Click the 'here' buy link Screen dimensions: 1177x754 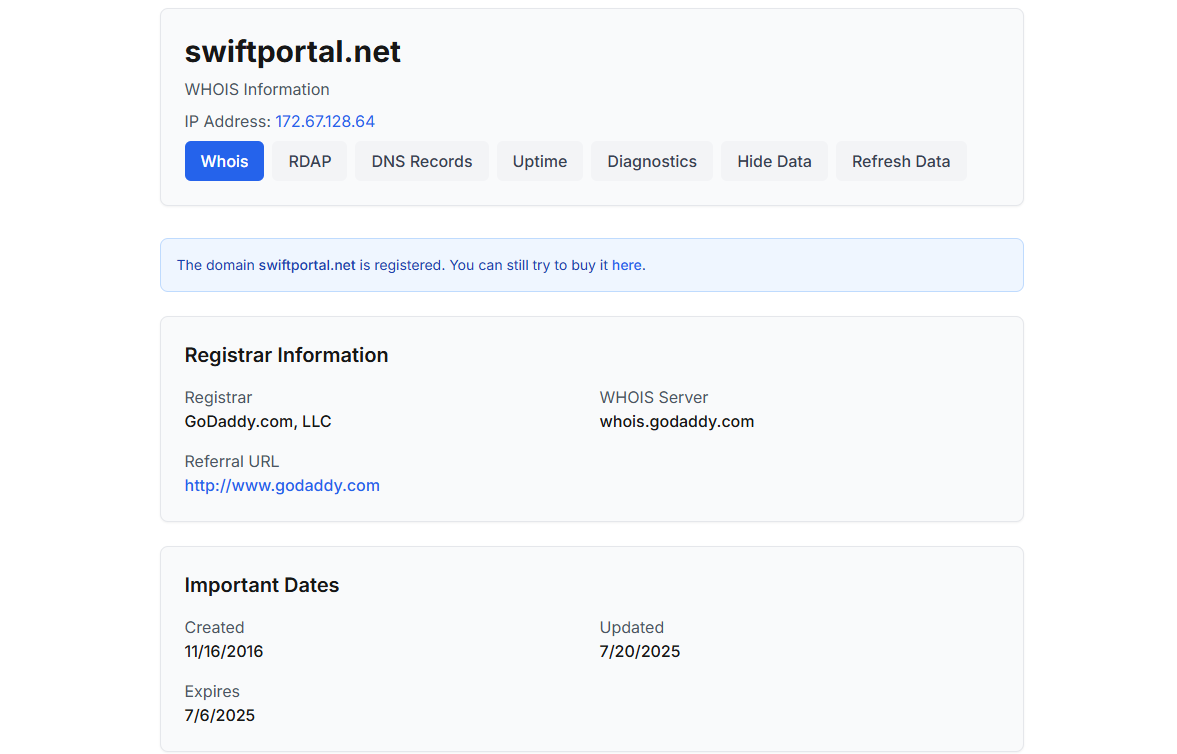(627, 265)
